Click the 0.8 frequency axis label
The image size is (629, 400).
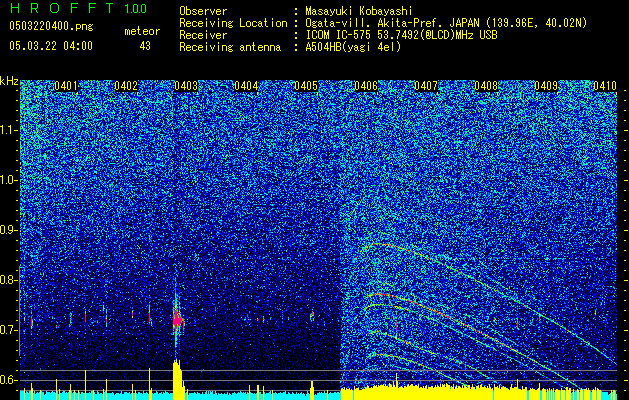tap(8, 280)
